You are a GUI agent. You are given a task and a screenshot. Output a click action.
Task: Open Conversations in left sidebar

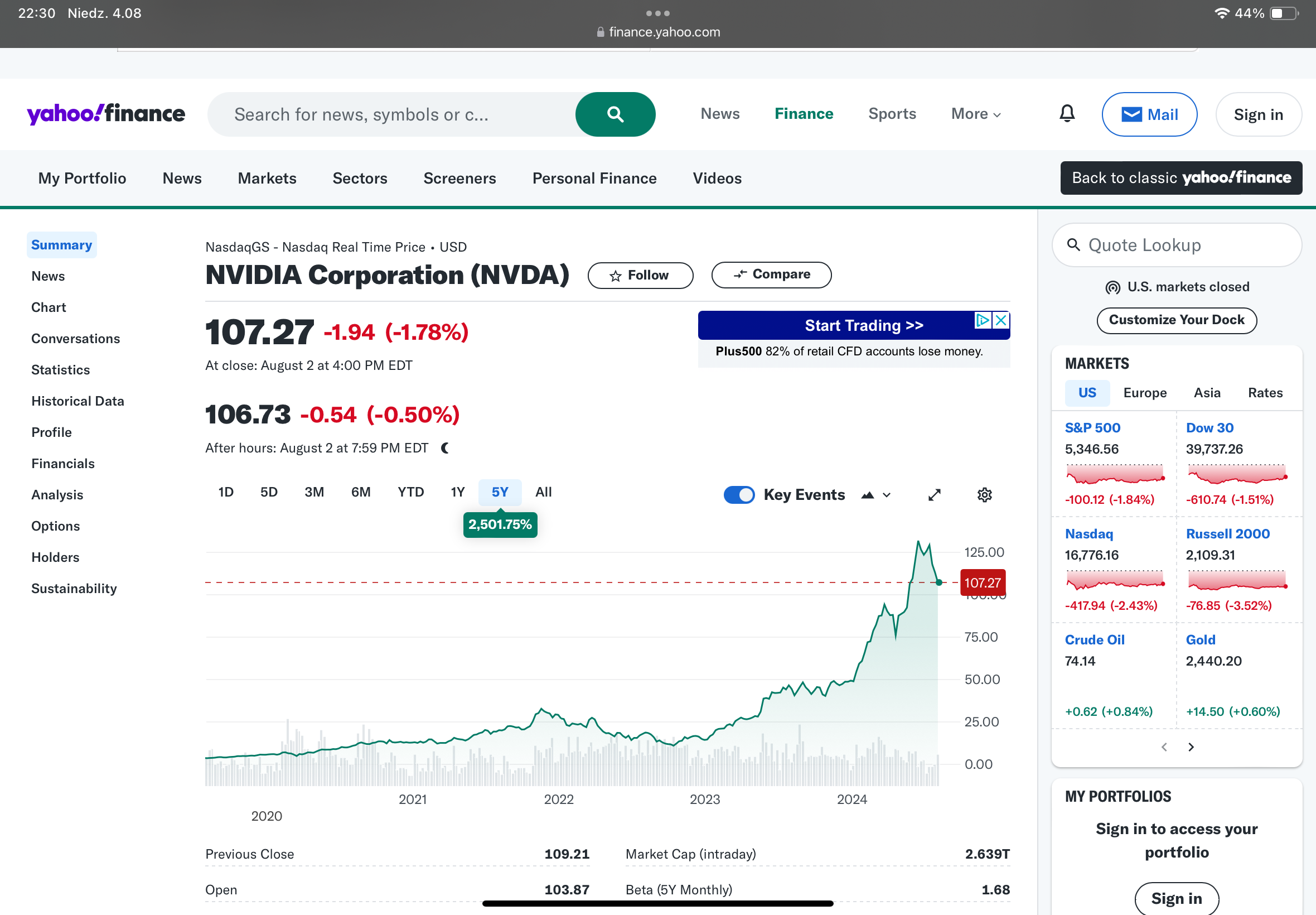pos(76,339)
